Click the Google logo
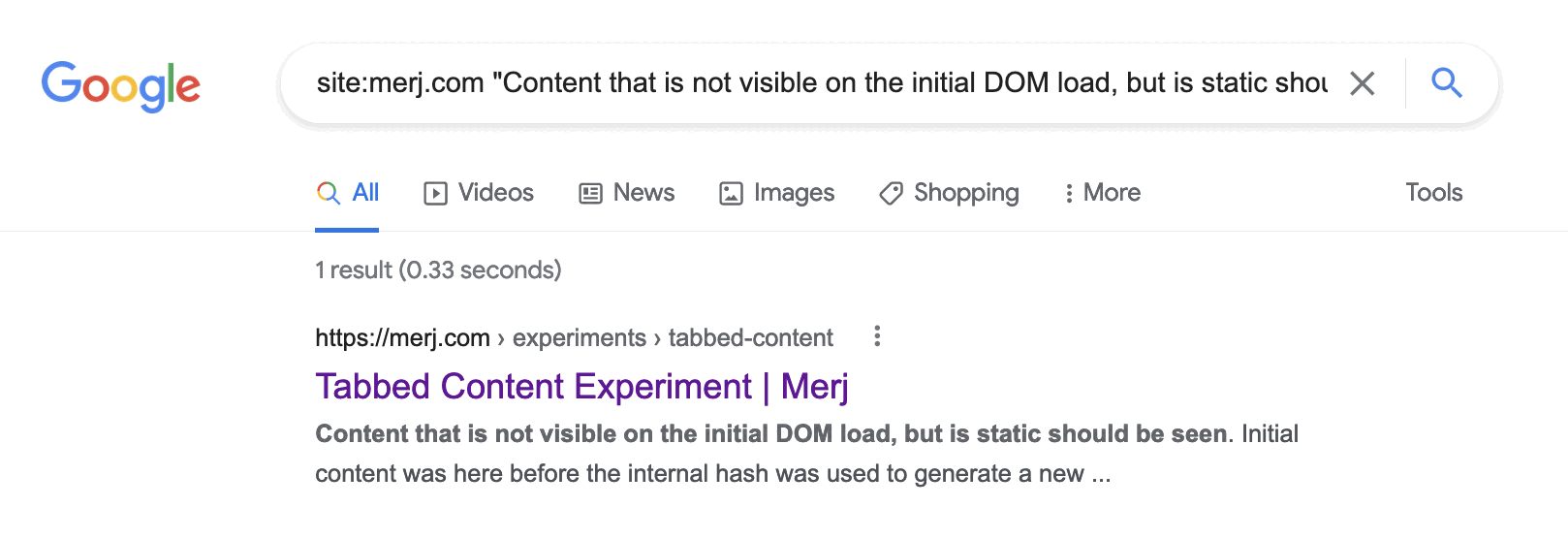 point(120,85)
